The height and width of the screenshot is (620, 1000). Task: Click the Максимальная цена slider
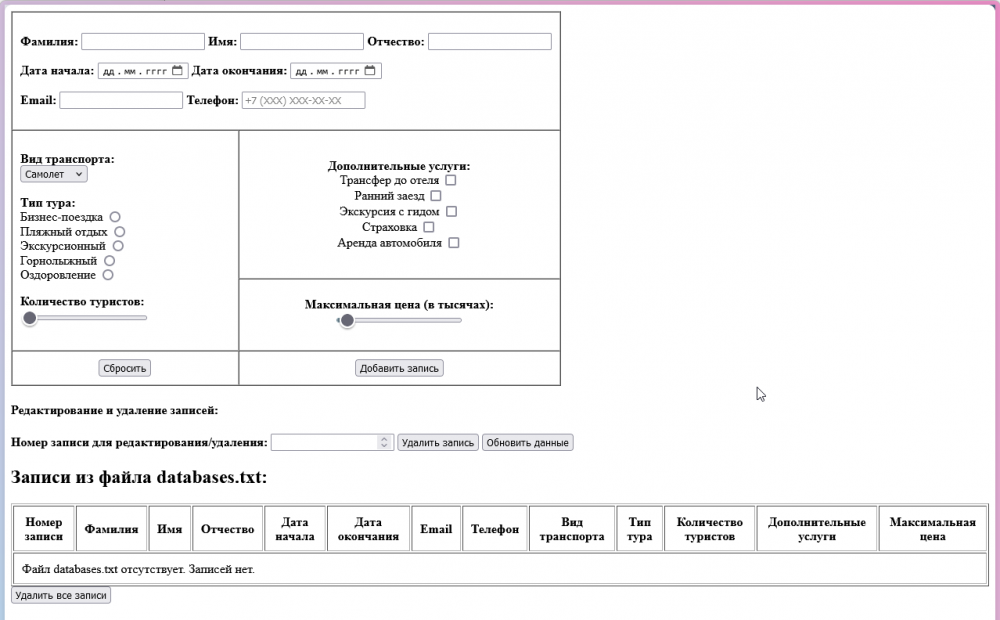pyautogui.click(x=399, y=321)
